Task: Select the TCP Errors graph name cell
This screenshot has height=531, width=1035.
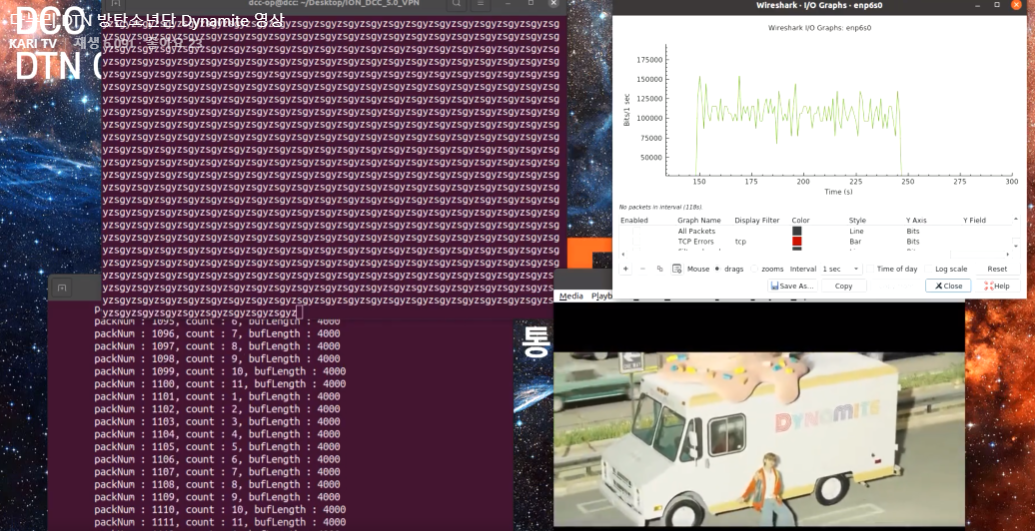Action: tap(696, 242)
